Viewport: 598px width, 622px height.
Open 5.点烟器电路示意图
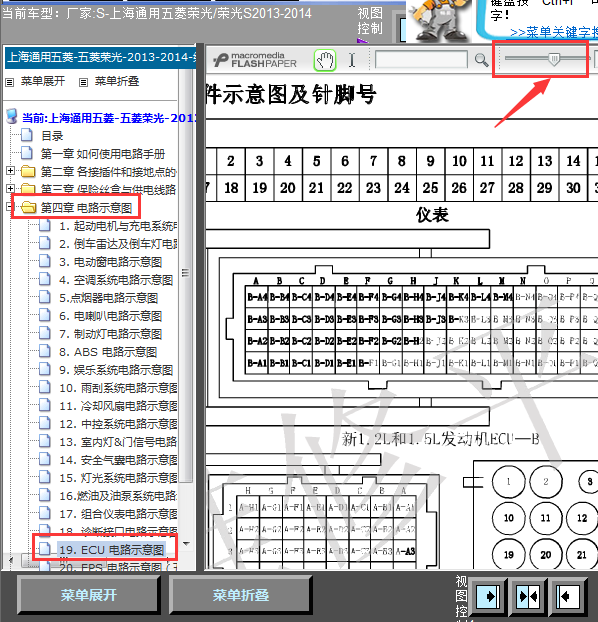[x=109, y=298]
